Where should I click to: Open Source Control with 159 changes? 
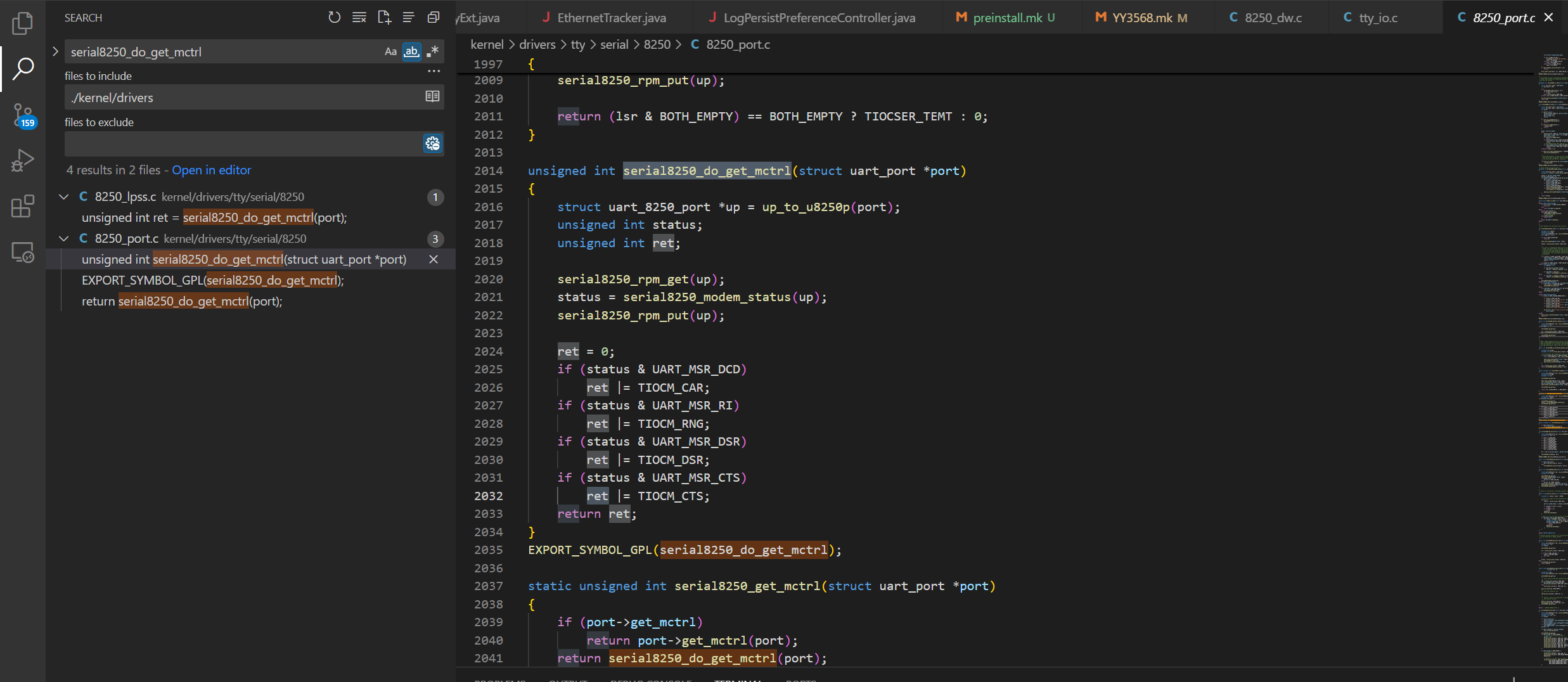23,115
